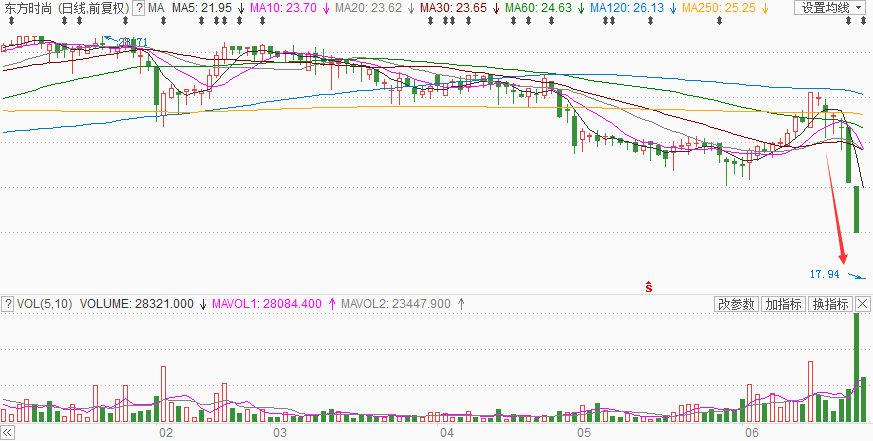The image size is (873, 441).
Task: Click the 东方时尚 (日线,前复权) title
Action: [65, 8]
